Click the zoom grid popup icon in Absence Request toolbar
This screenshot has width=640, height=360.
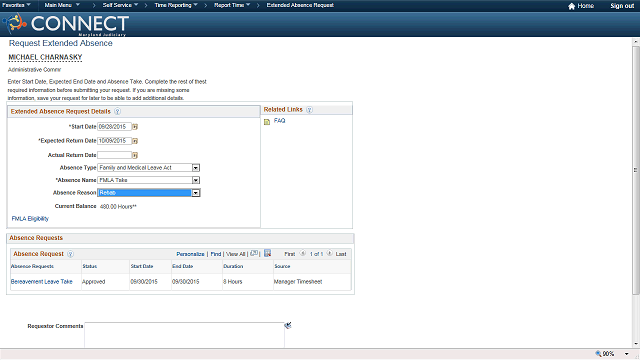pyautogui.click(x=254, y=253)
